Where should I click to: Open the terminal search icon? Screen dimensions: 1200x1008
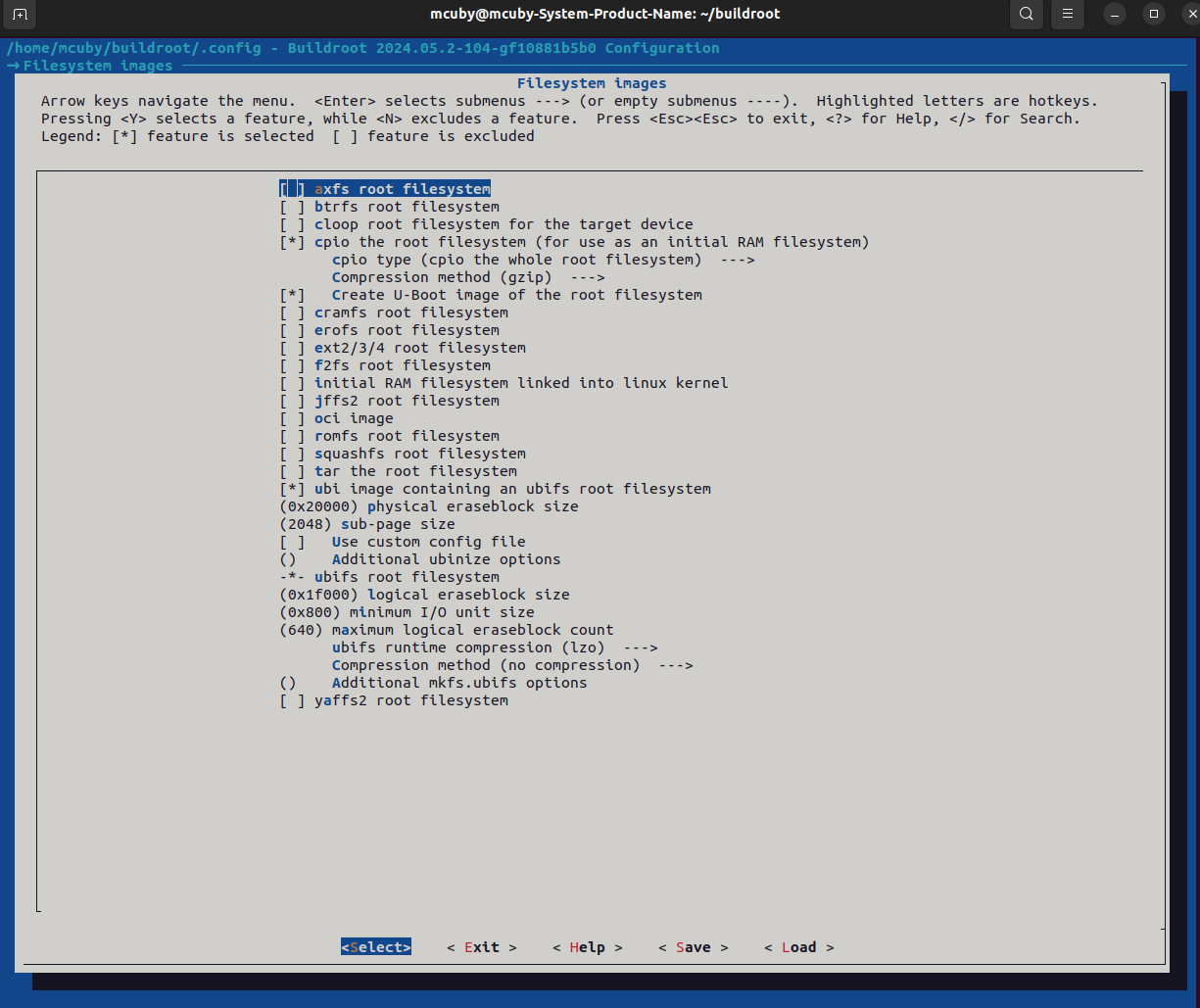coord(1026,14)
